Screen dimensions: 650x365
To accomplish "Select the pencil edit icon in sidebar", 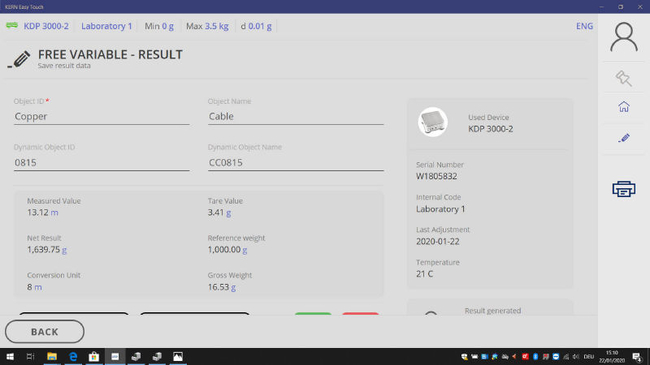I will coord(623,138).
